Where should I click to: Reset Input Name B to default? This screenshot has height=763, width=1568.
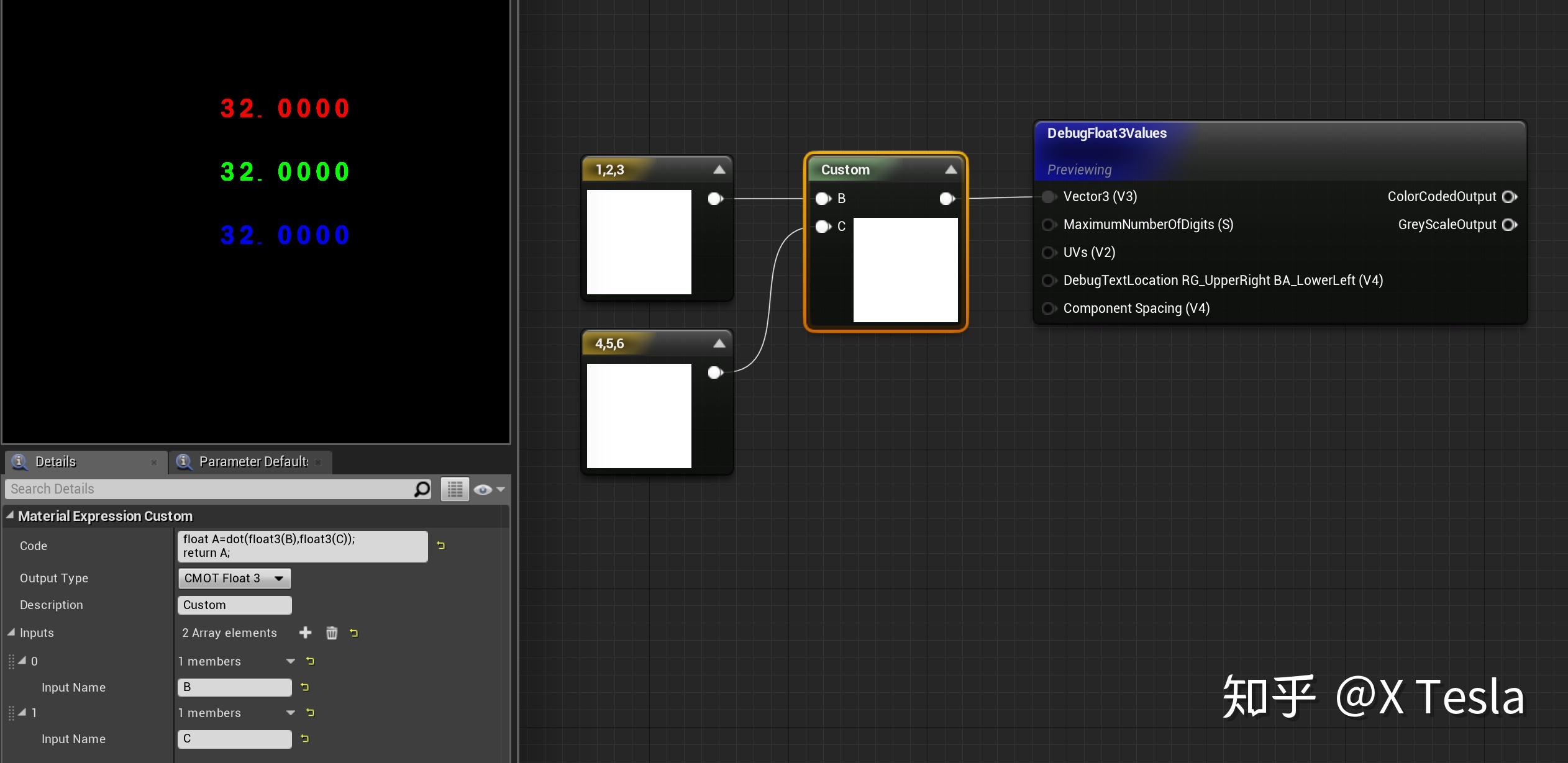pyautogui.click(x=304, y=687)
